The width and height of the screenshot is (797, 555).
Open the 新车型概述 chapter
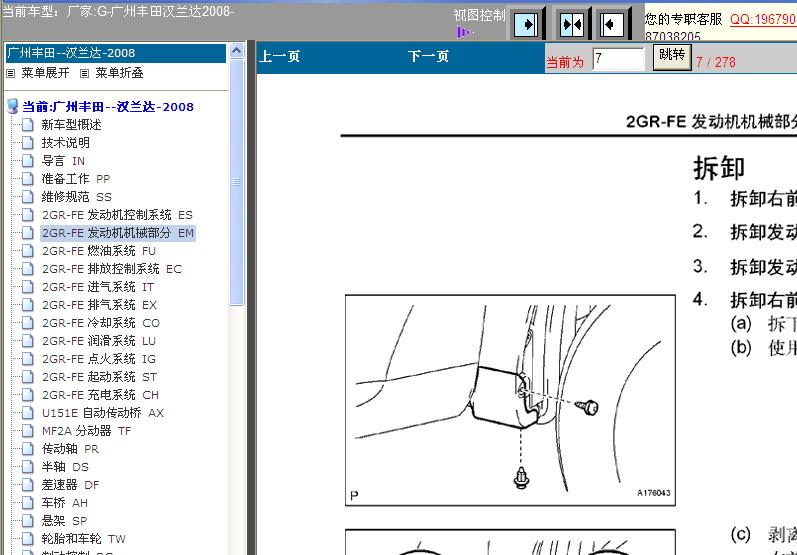click(x=72, y=125)
